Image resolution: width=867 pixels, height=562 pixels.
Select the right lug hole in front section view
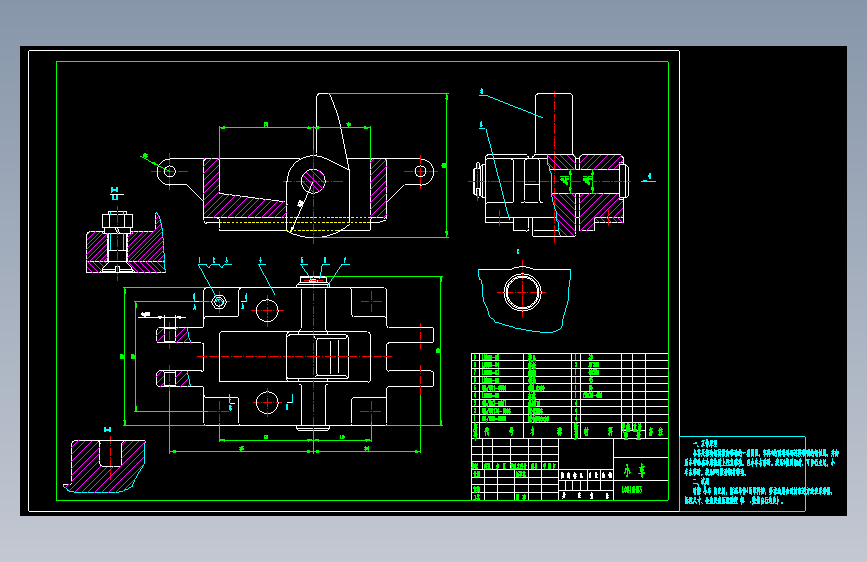click(x=420, y=171)
